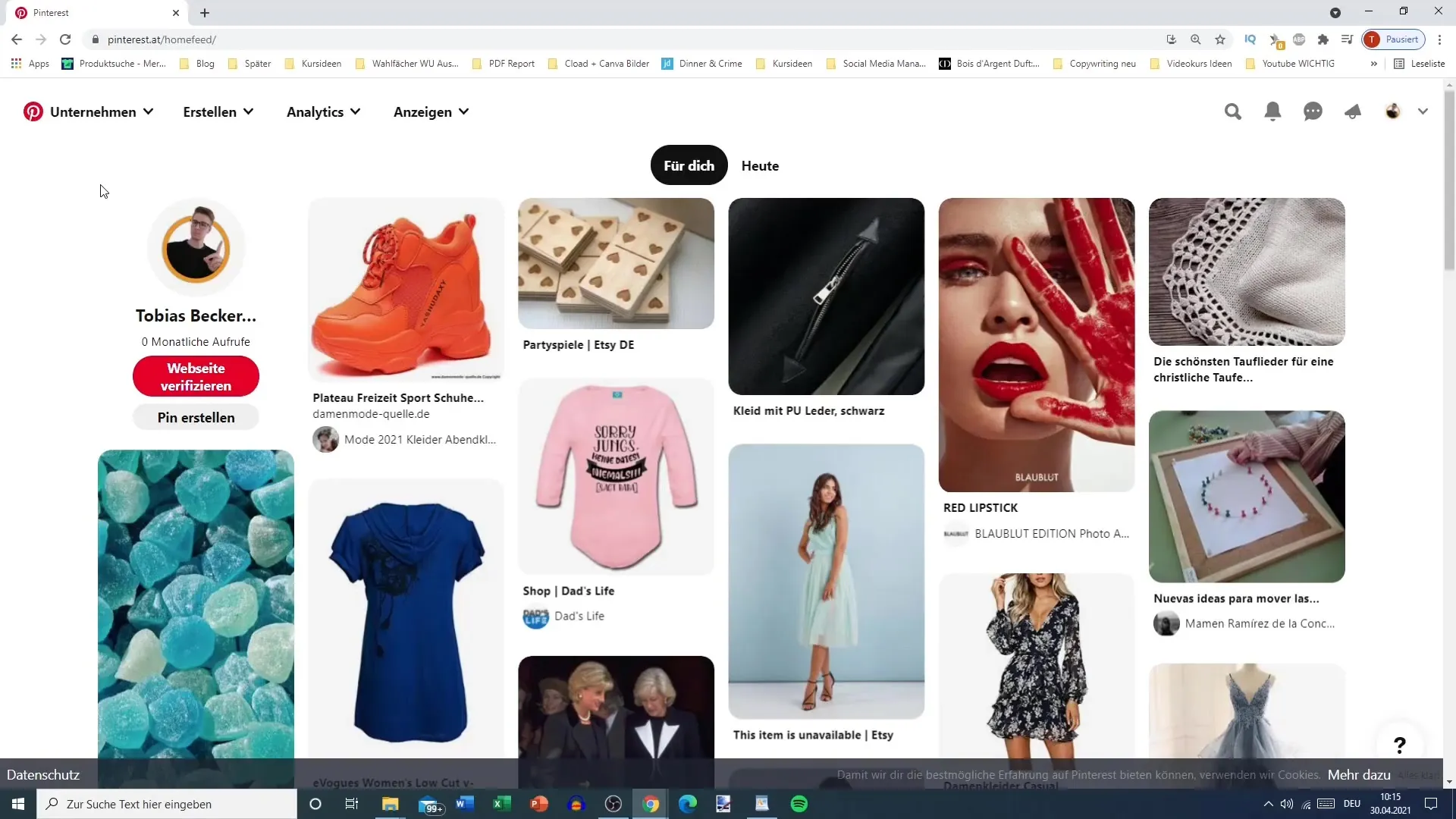
Task: Open the Blog bookmark folder
Action: click(x=197, y=64)
